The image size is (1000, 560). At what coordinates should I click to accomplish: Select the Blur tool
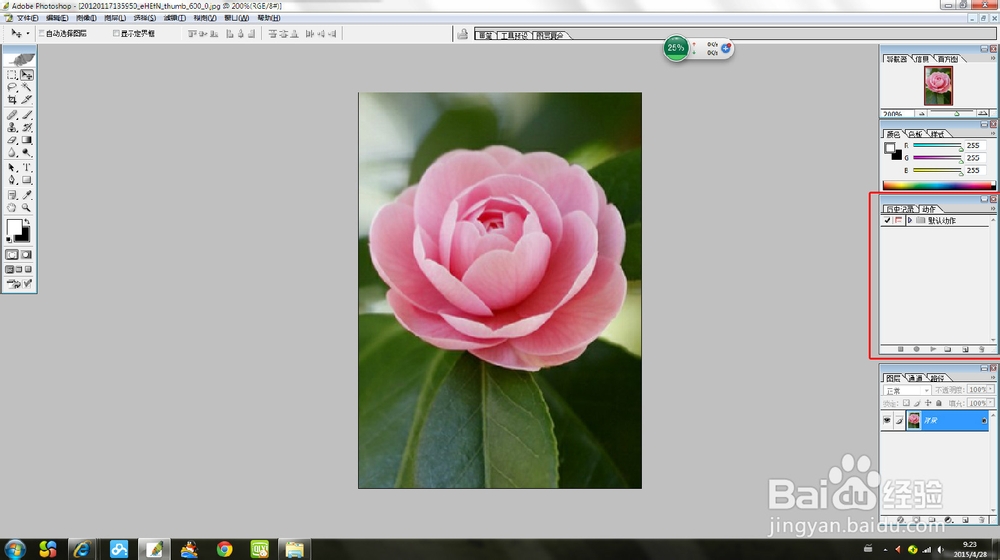point(11,153)
